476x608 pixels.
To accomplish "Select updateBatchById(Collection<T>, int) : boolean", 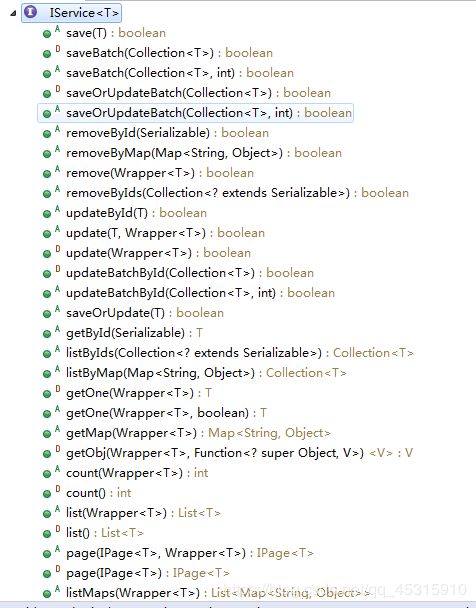I will point(200,293).
